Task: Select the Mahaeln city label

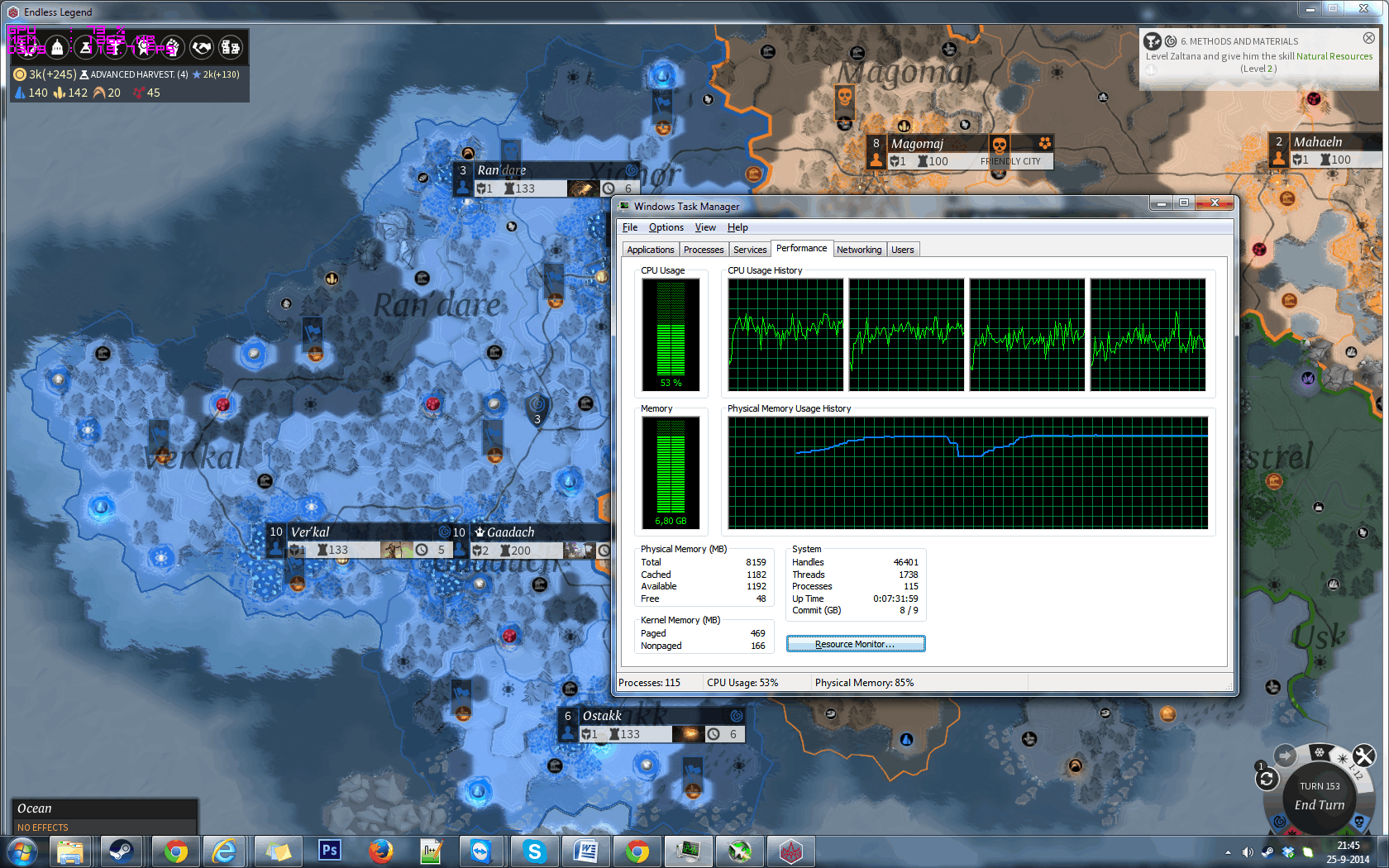Action: point(1325,150)
